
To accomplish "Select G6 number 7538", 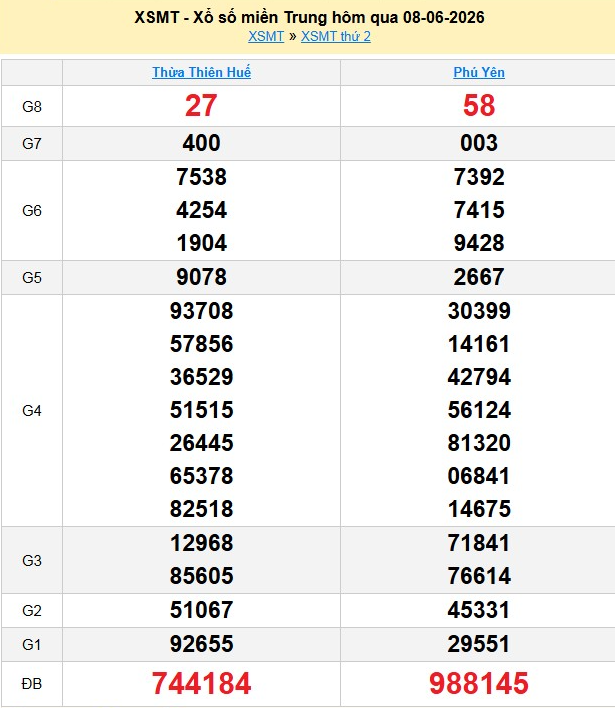I will 201,177.
